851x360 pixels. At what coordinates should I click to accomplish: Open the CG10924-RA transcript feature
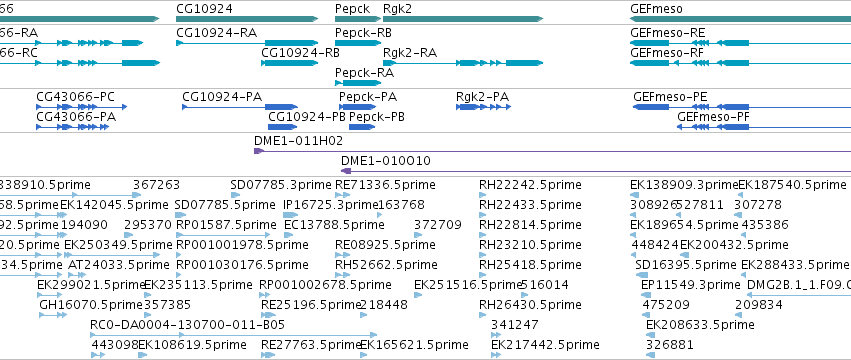click(x=247, y=43)
